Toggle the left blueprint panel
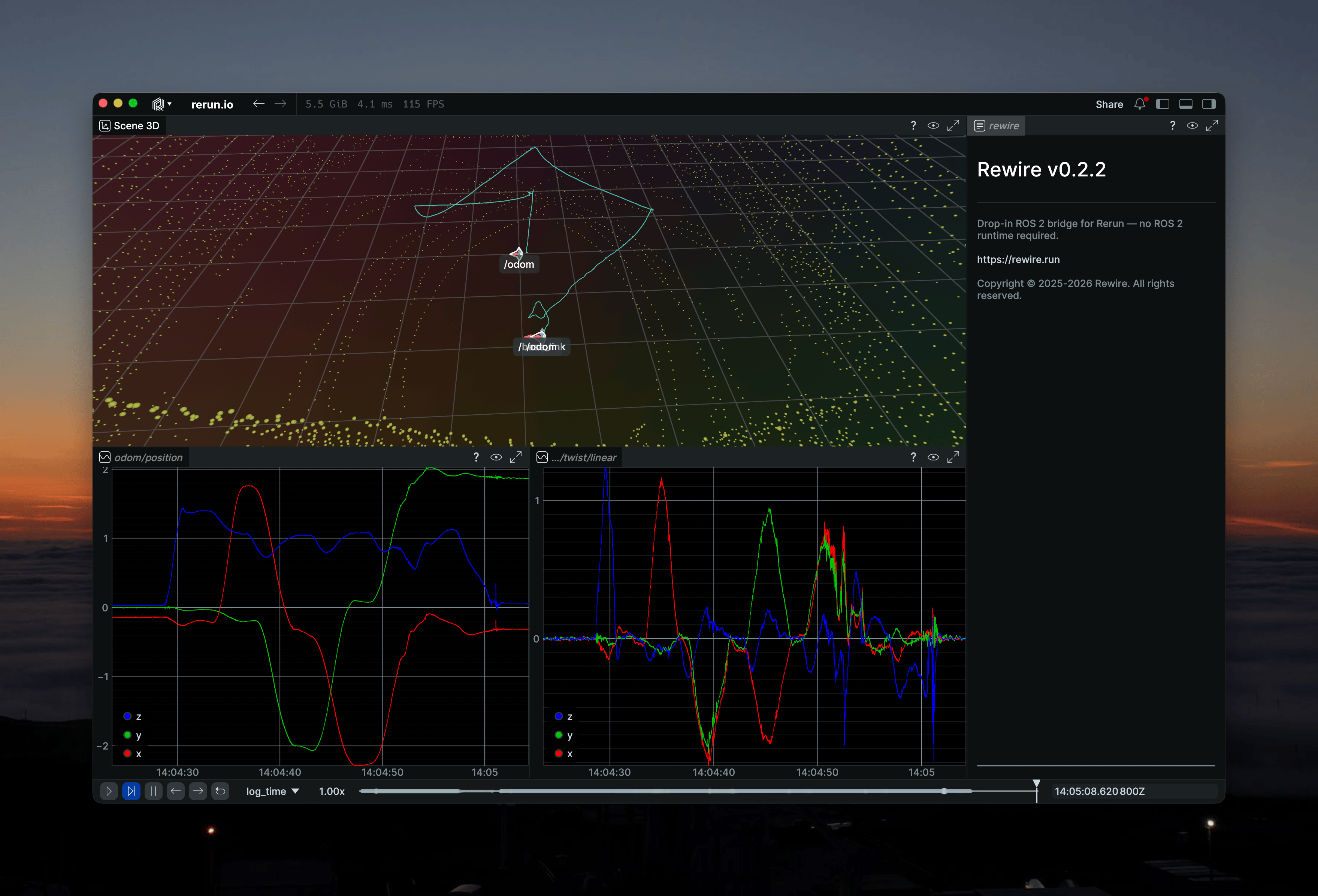1318x896 pixels. point(1163,104)
